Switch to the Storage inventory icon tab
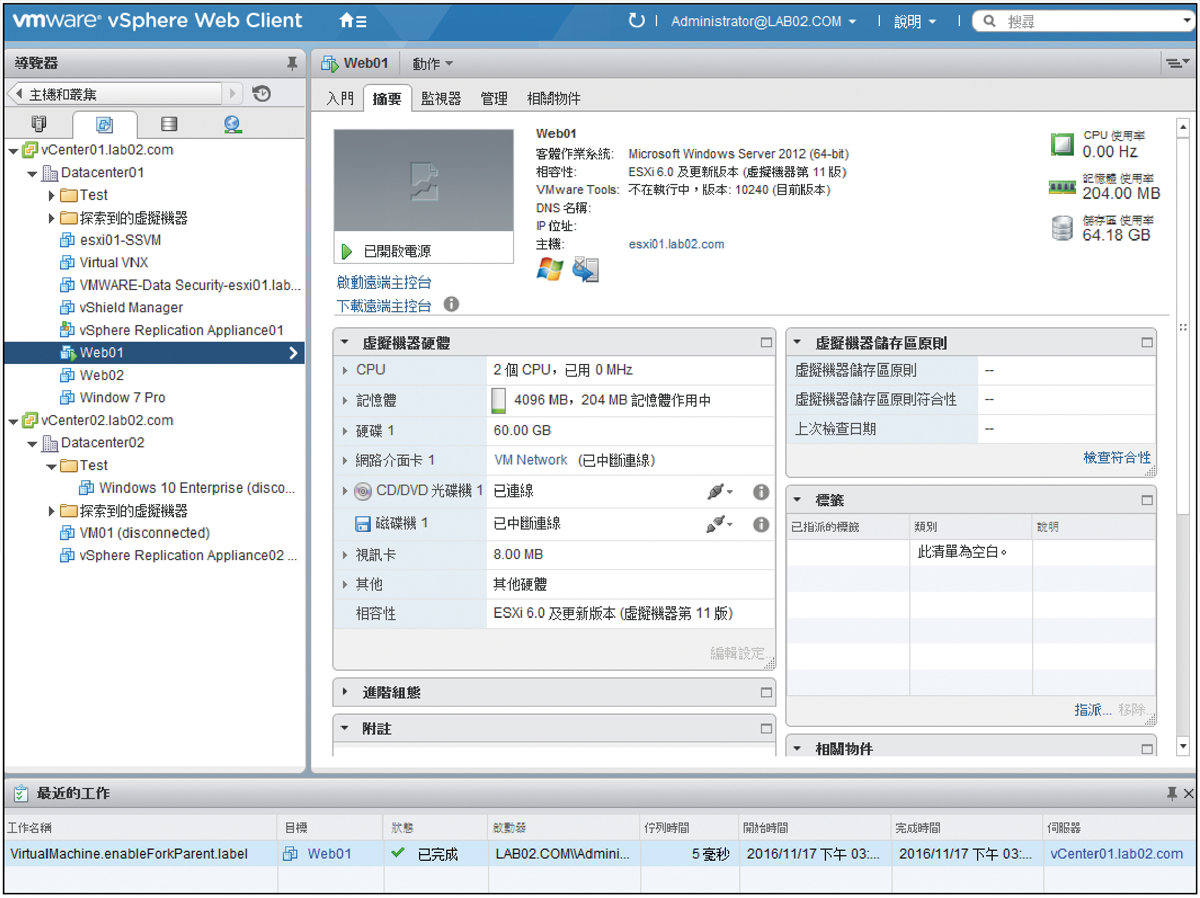The height and width of the screenshot is (898, 1200). pos(169,125)
